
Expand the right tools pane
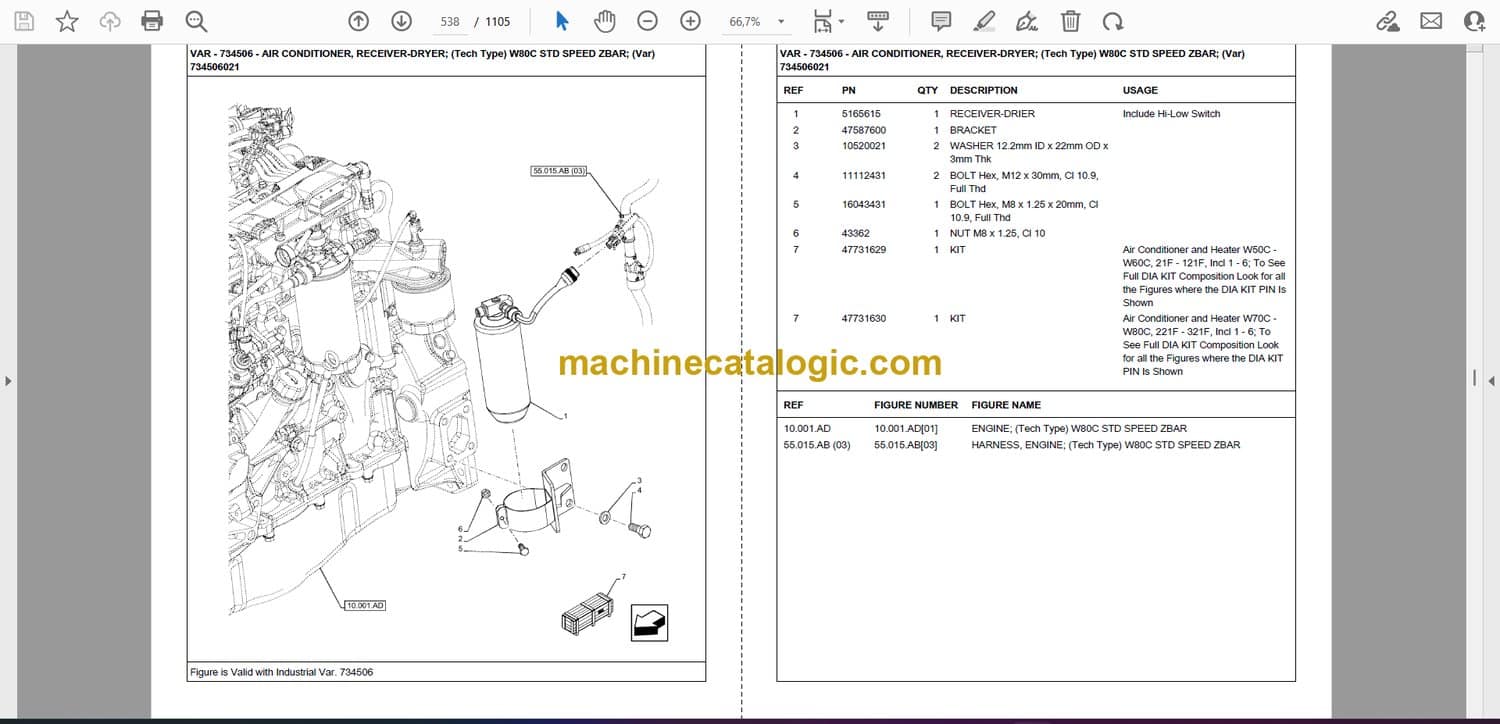click(x=1491, y=380)
